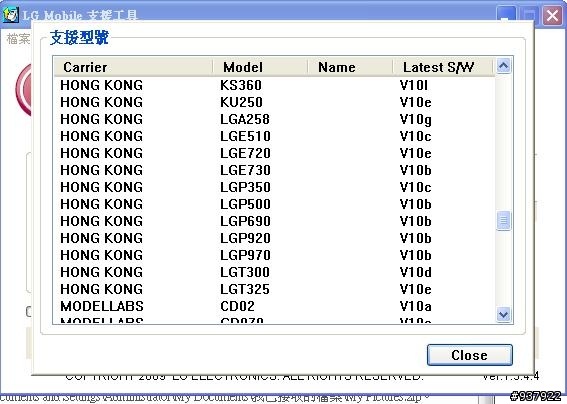Select the LGE510 row

274,136
